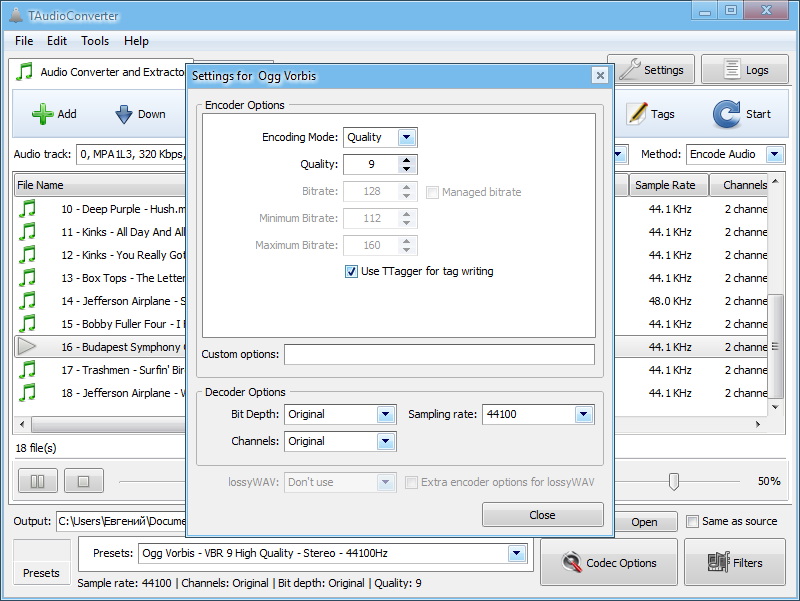The width and height of the screenshot is (800, 601).
Task: Toggle Extra encoder options for lossyWAV checkbox
Action: click(x=411, y=482)
